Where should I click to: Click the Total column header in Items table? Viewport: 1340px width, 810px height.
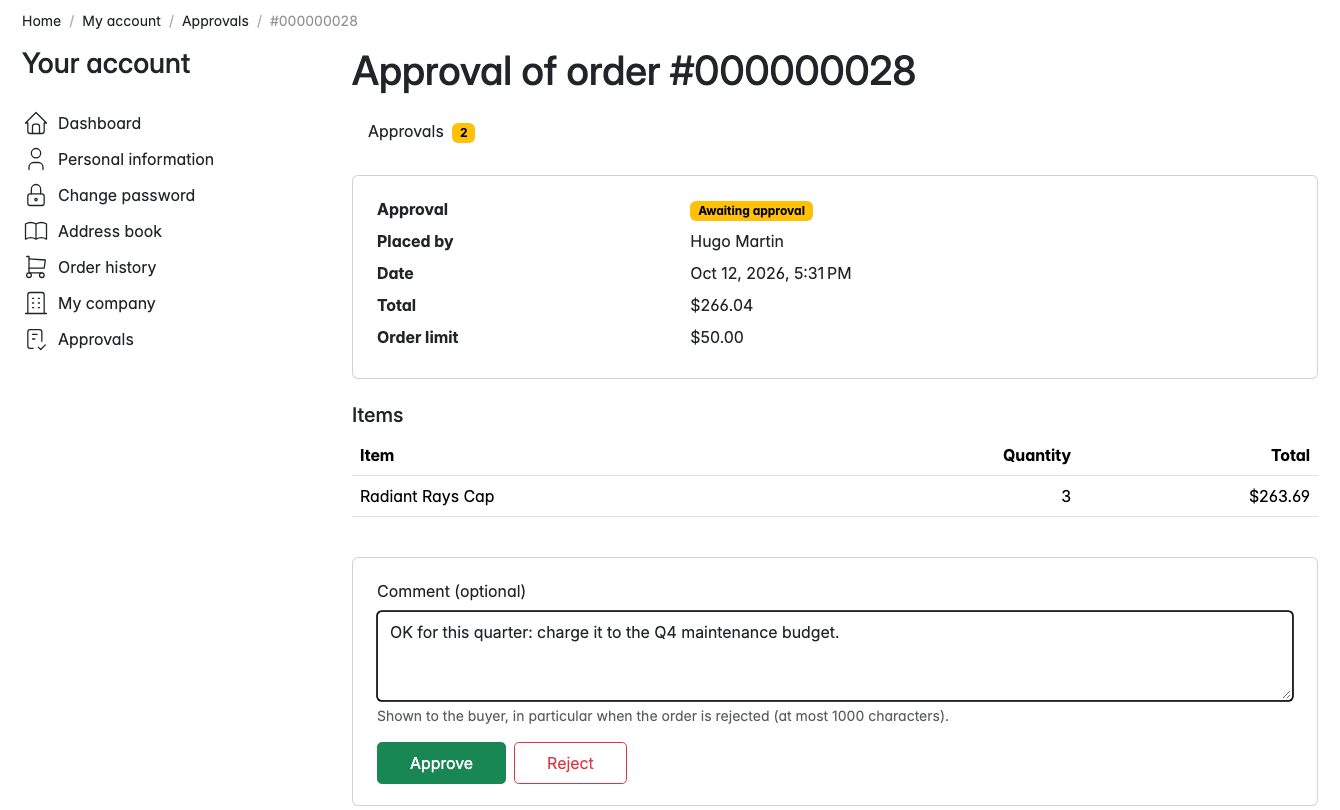coord(1290,455)
